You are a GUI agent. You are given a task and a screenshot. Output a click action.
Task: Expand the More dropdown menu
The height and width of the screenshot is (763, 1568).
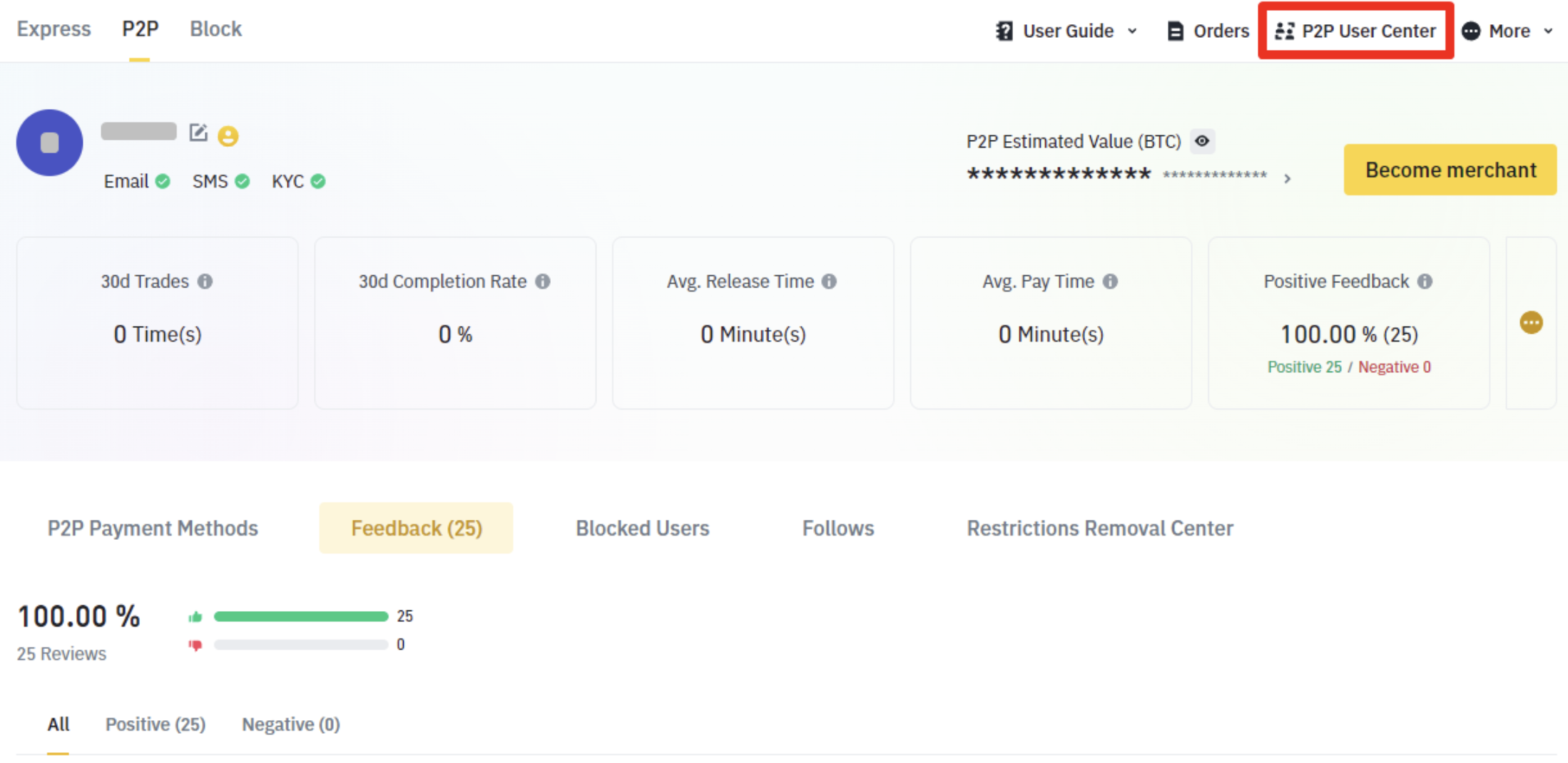[x=1508, y=31]
